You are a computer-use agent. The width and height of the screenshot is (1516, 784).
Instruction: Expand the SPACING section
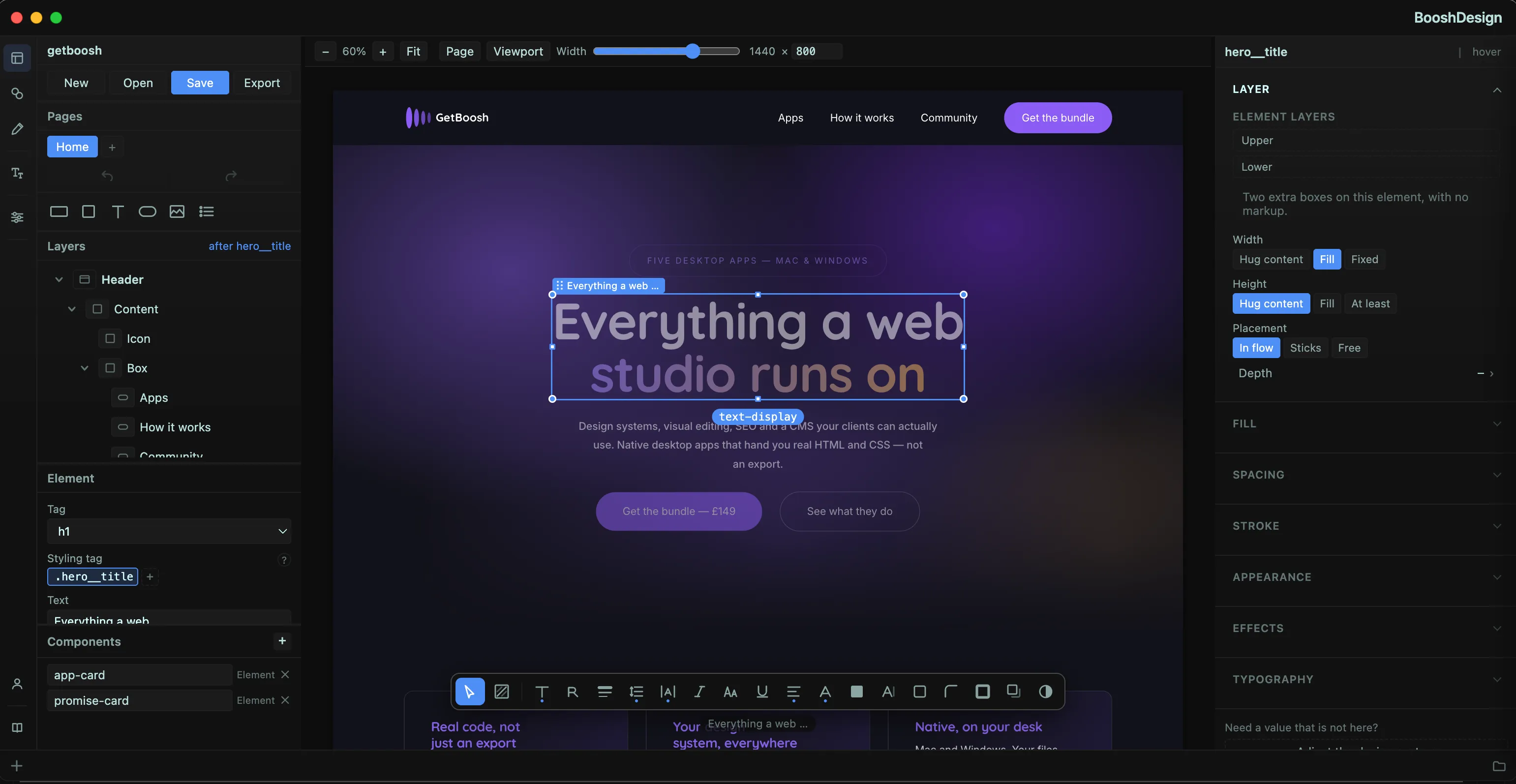click(1497, 475)
